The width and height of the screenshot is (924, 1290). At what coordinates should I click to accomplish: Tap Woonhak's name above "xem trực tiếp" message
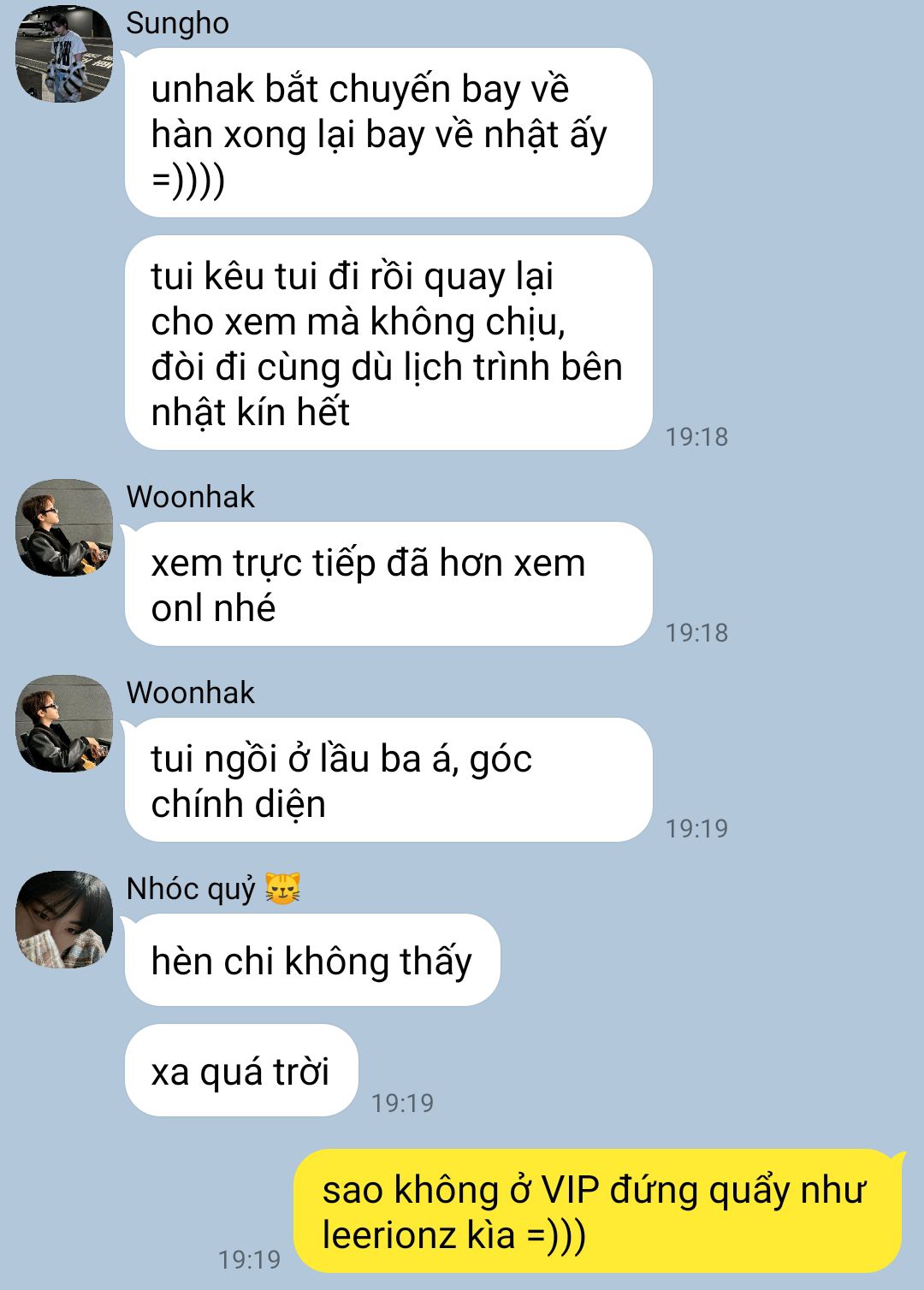(x=190, y=497)
